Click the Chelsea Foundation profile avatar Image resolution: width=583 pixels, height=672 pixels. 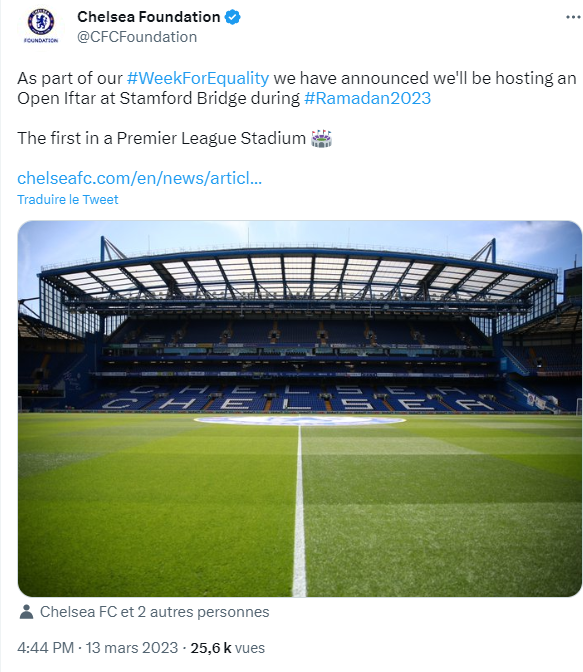pos(41,26)
